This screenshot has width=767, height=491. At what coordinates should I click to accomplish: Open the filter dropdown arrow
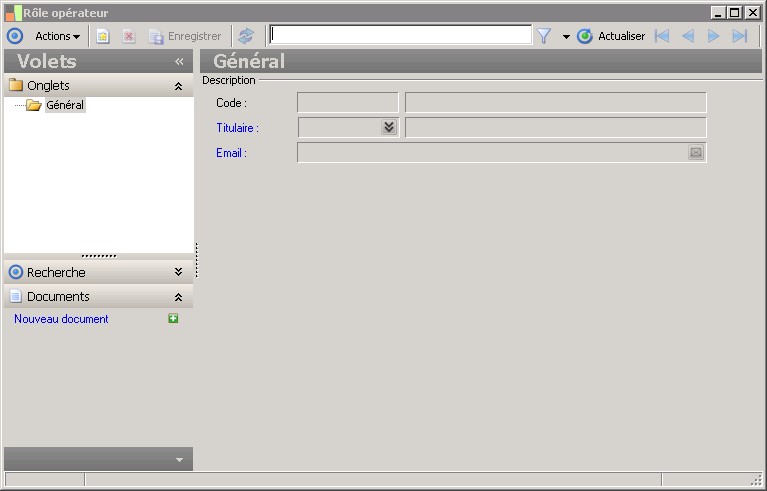[566, 37]
